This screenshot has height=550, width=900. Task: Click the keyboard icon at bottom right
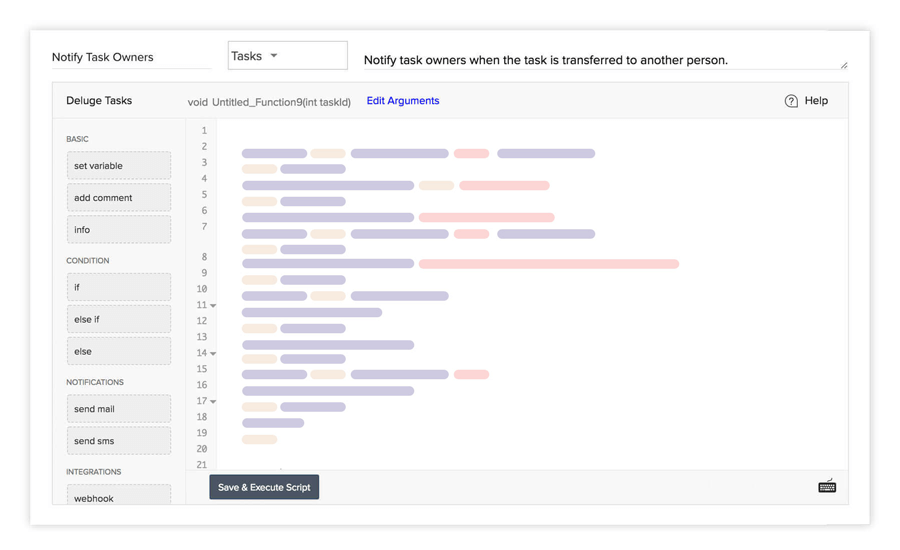coord(827,486)
